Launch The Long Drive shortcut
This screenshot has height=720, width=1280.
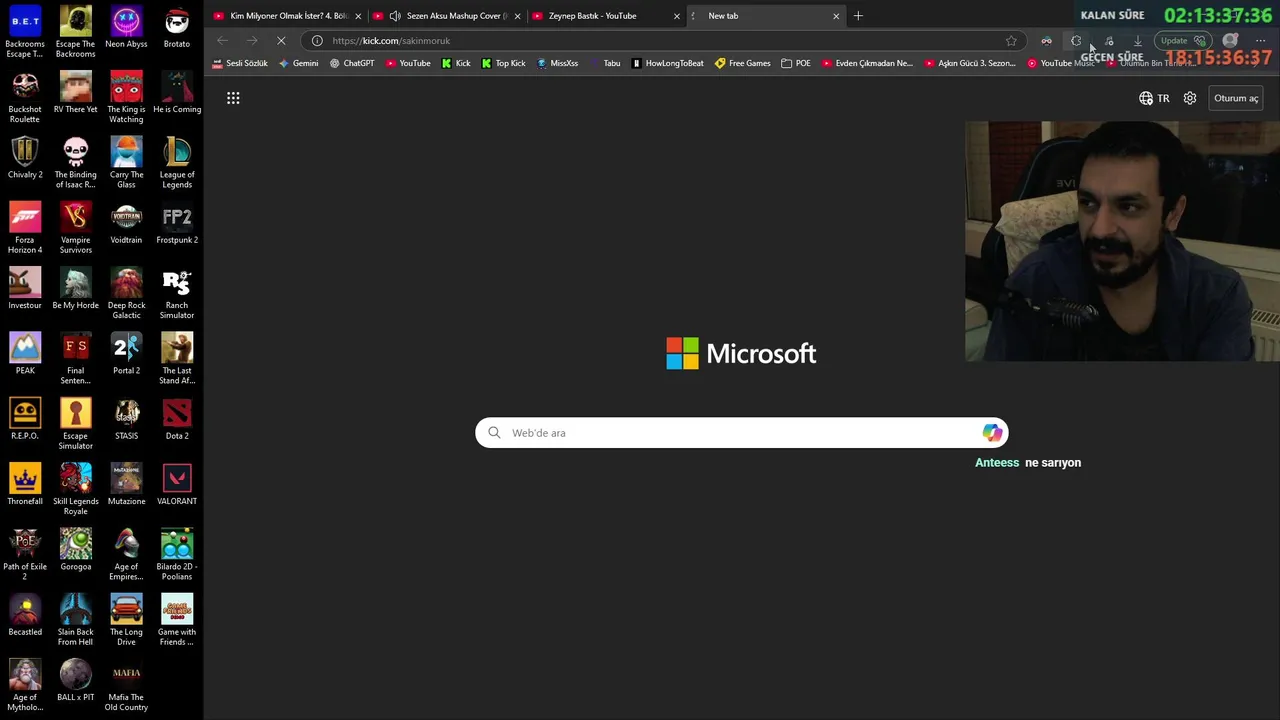pos(126,619)
